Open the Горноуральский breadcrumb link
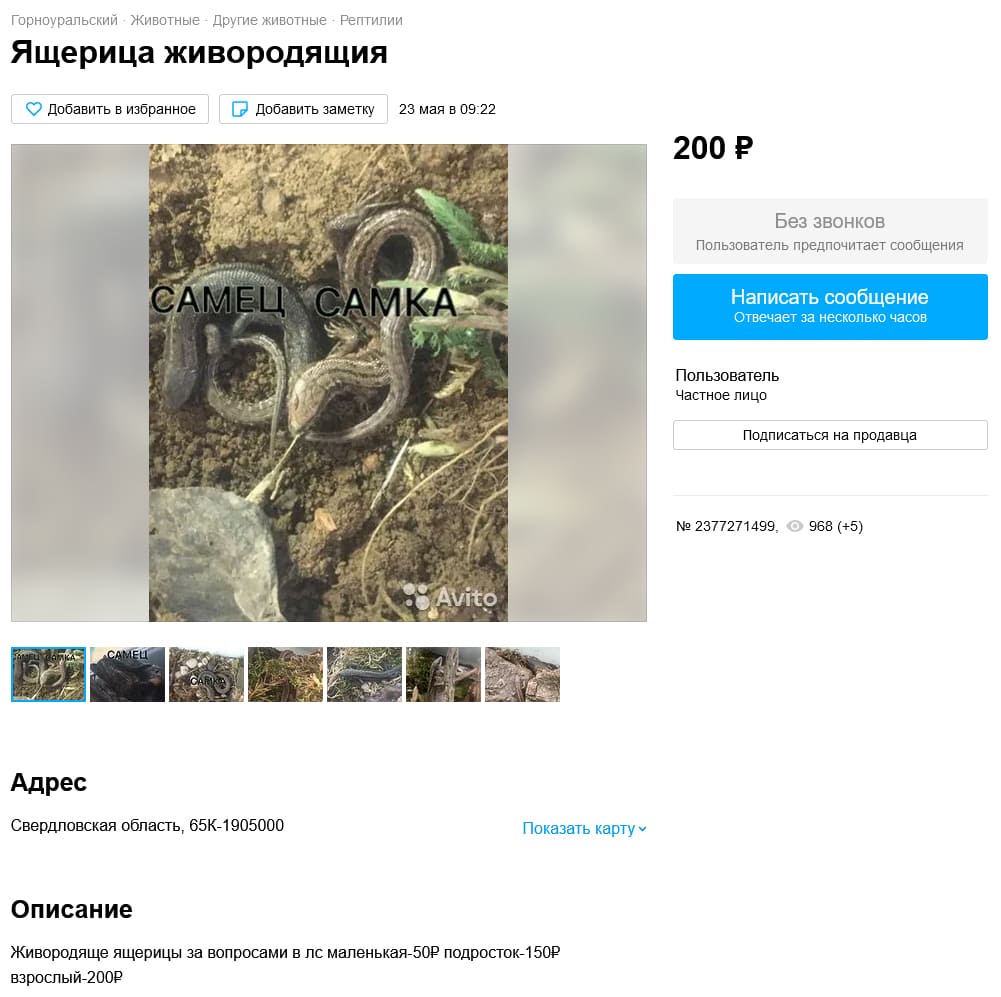1001x997 pixels. pyautogui.click(x=64, y=20)
